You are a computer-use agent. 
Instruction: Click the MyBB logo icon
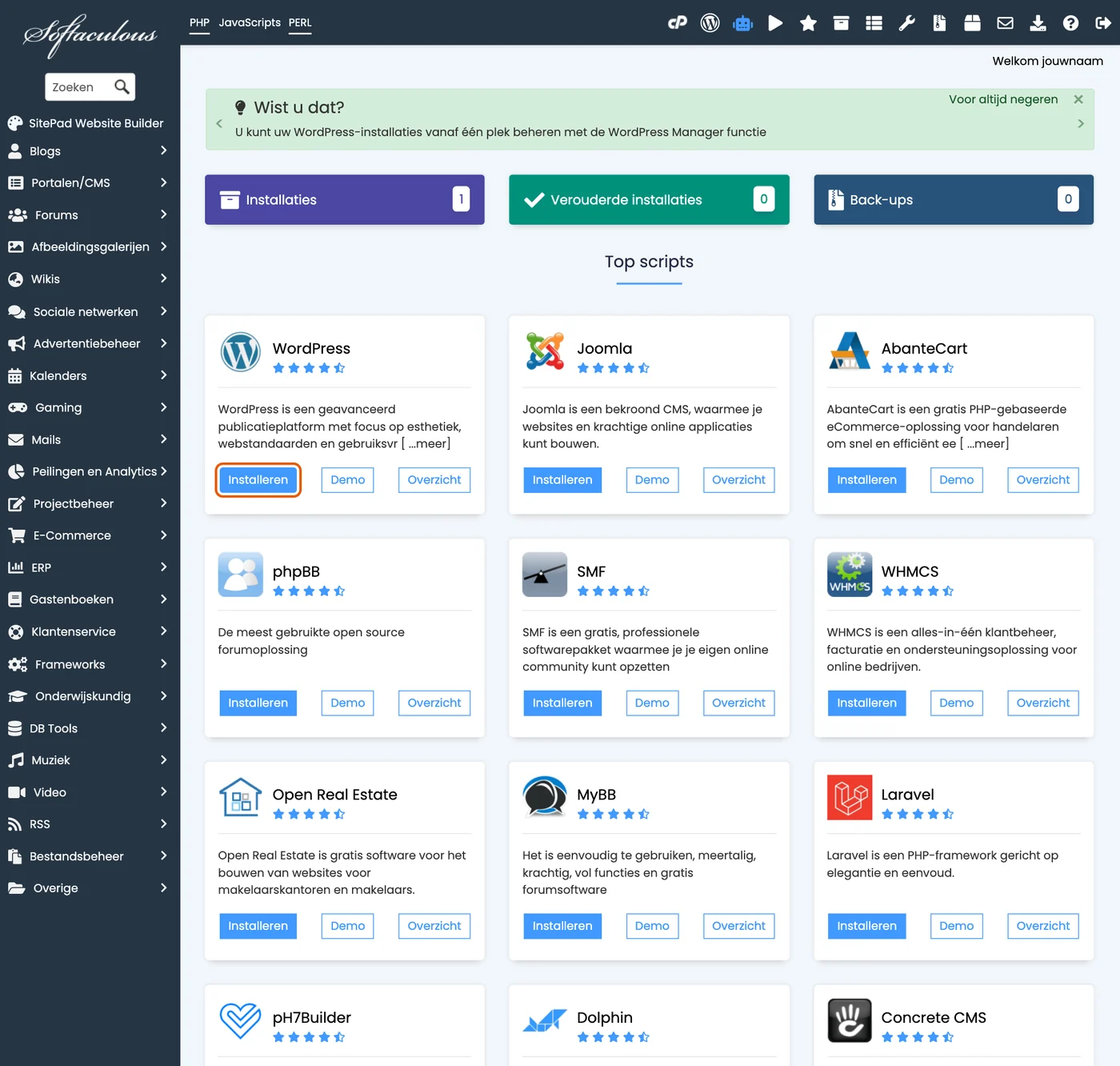pos(545,796)
